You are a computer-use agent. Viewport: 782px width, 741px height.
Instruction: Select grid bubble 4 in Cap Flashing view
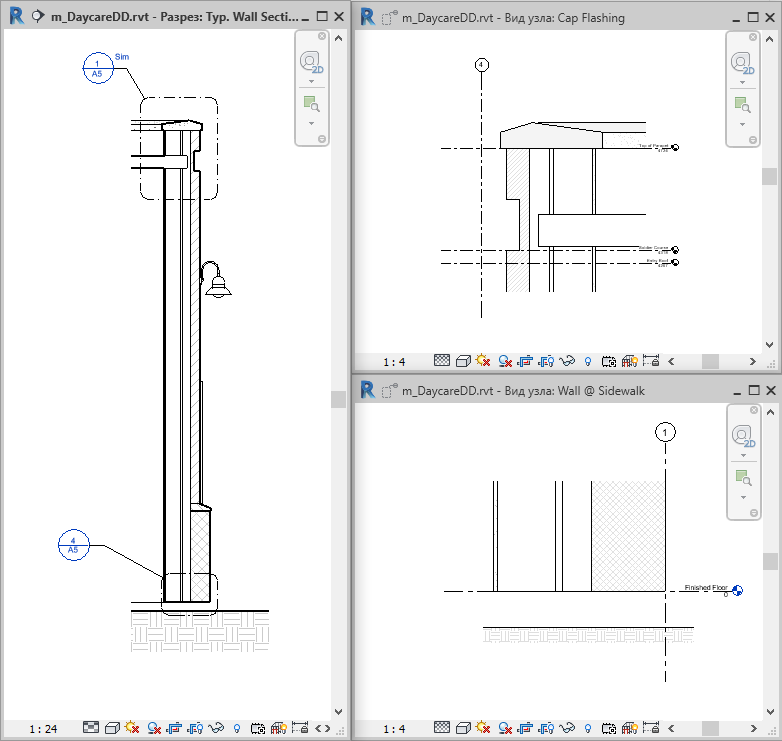[x=481, y=65]
